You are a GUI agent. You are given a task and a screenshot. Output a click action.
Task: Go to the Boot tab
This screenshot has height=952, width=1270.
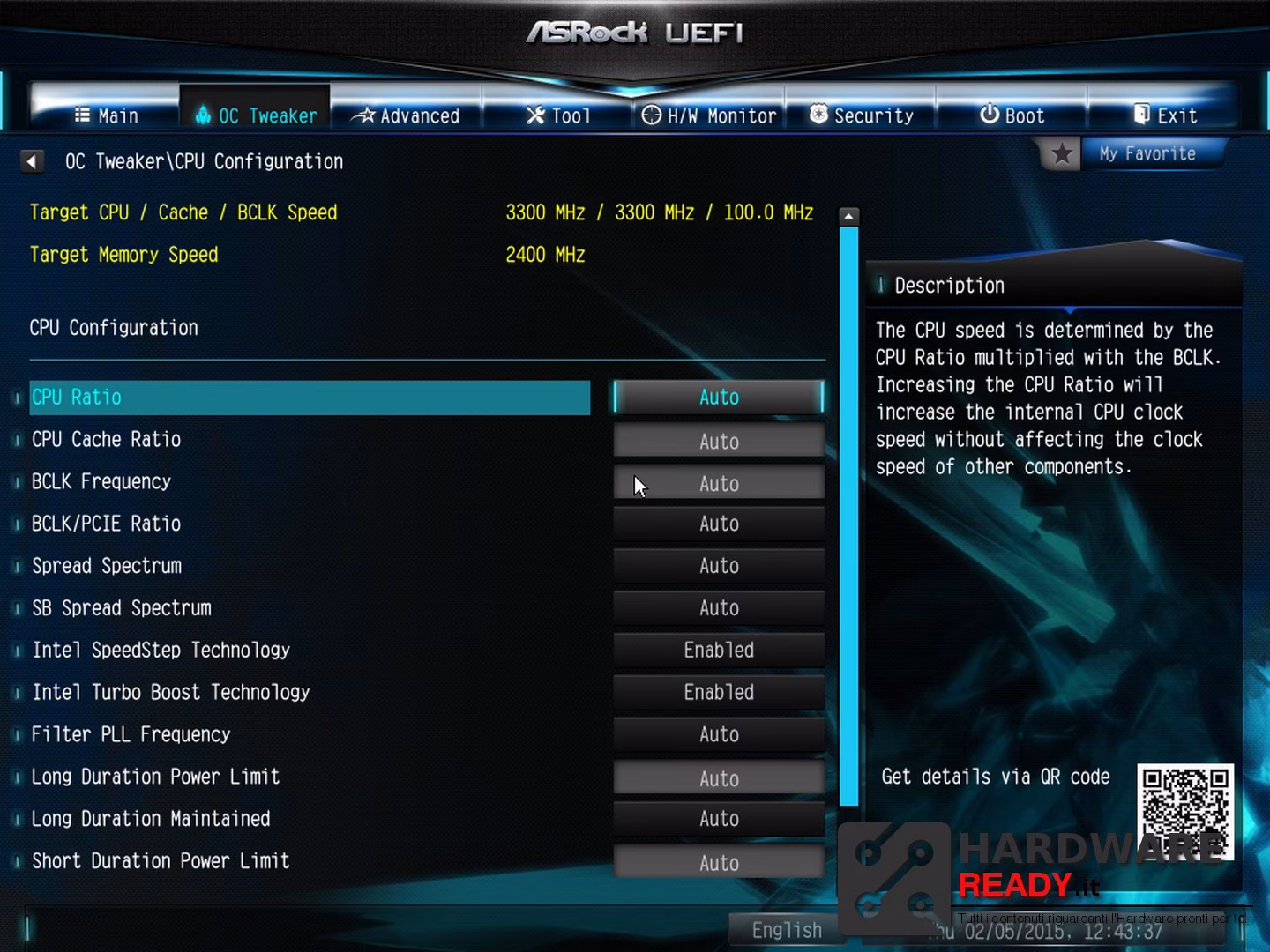(1012, 115)
